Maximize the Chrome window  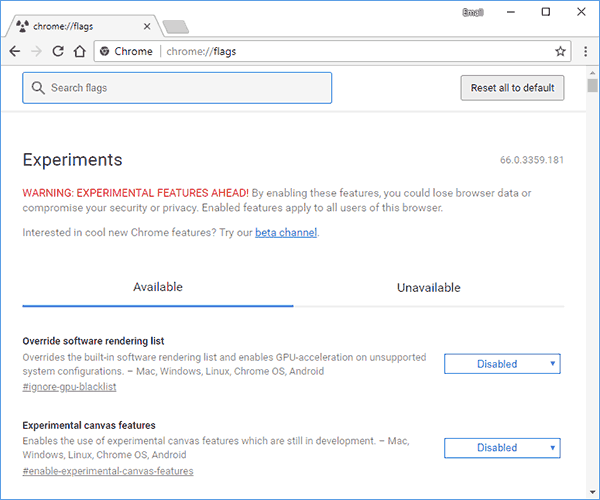[546, 12]
